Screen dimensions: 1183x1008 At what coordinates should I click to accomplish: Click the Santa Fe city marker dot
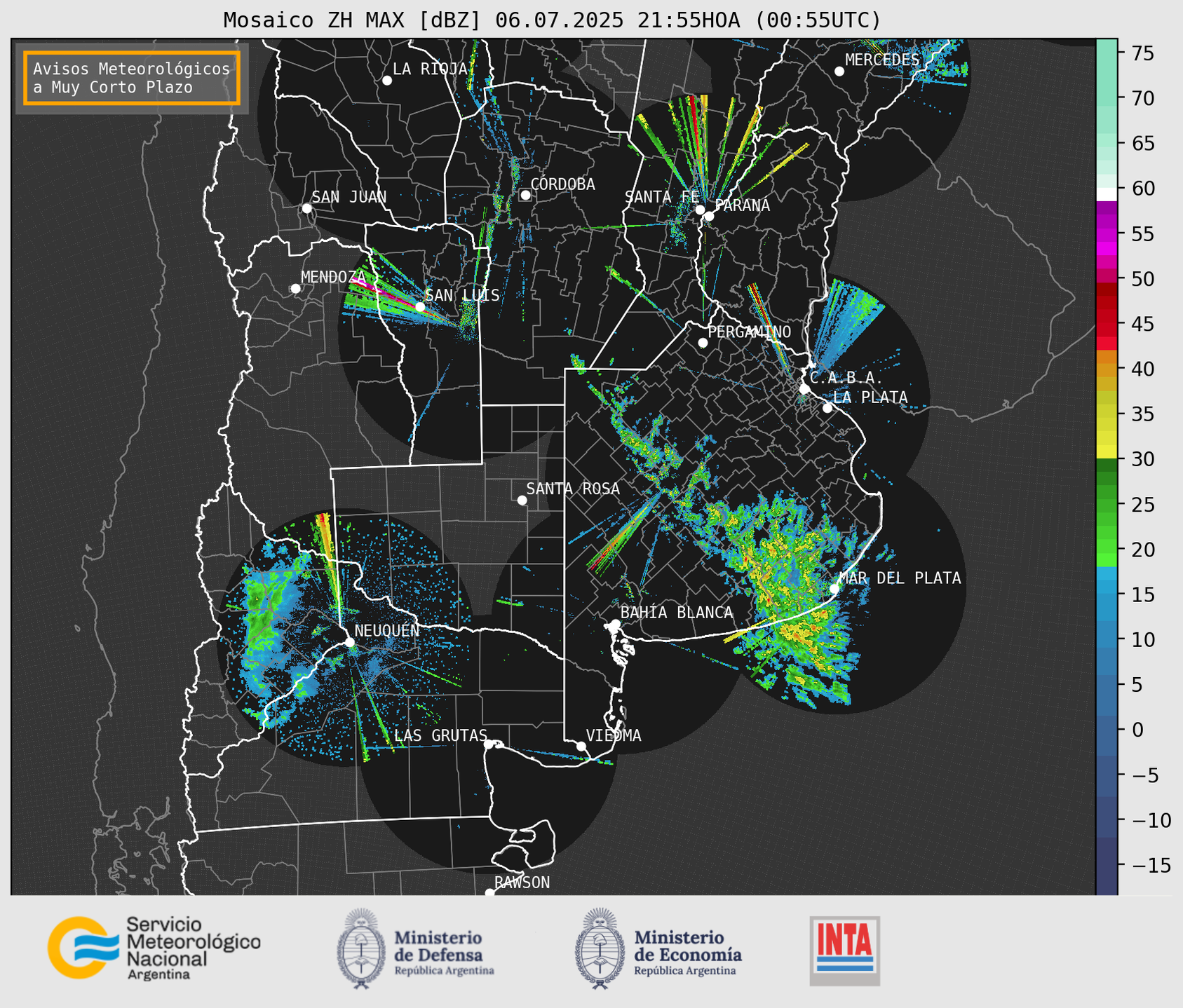(700, 210)
